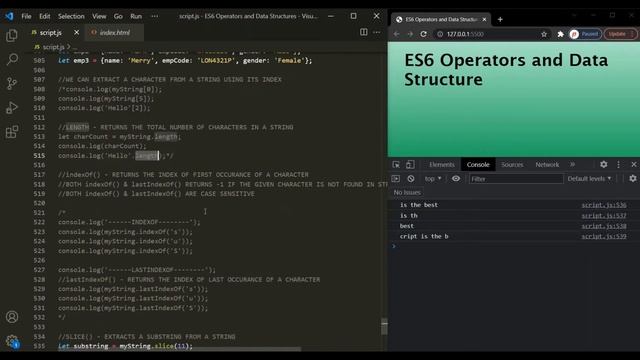
Task: Switch to the Network panel
Action: coord(547,164)
